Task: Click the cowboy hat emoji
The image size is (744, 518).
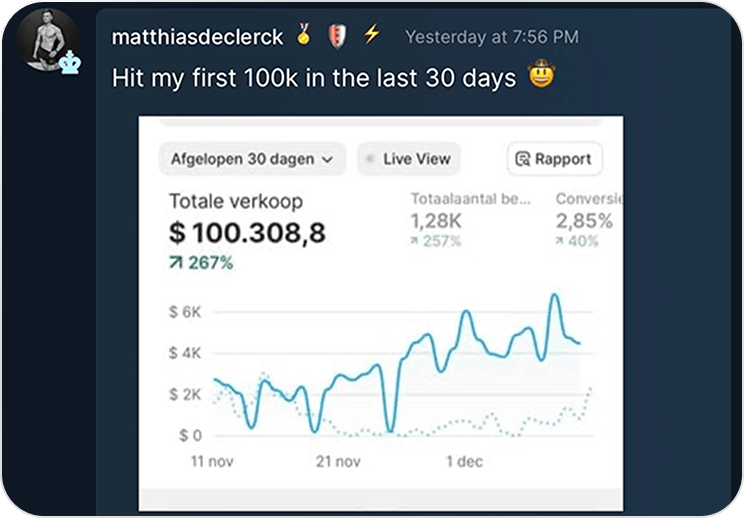Action: click(x=539, y=77)
